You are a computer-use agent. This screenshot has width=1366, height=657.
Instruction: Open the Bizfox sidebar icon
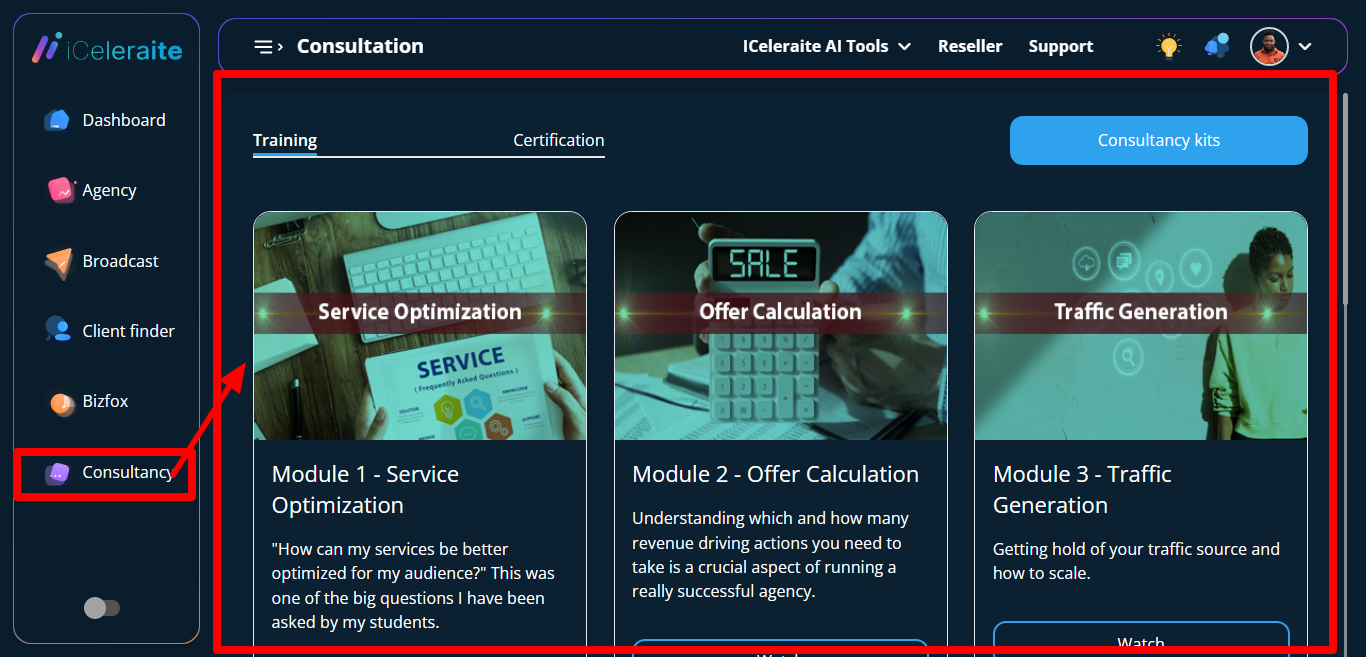coord(62,403)
